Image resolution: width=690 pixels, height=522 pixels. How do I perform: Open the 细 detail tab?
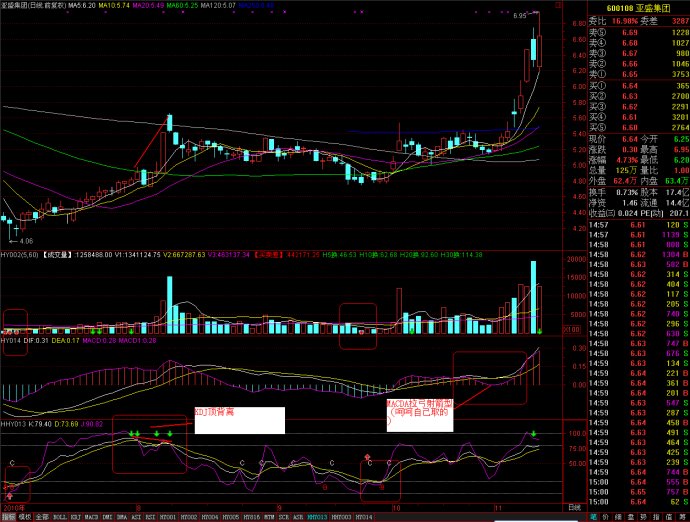point(618,517)
